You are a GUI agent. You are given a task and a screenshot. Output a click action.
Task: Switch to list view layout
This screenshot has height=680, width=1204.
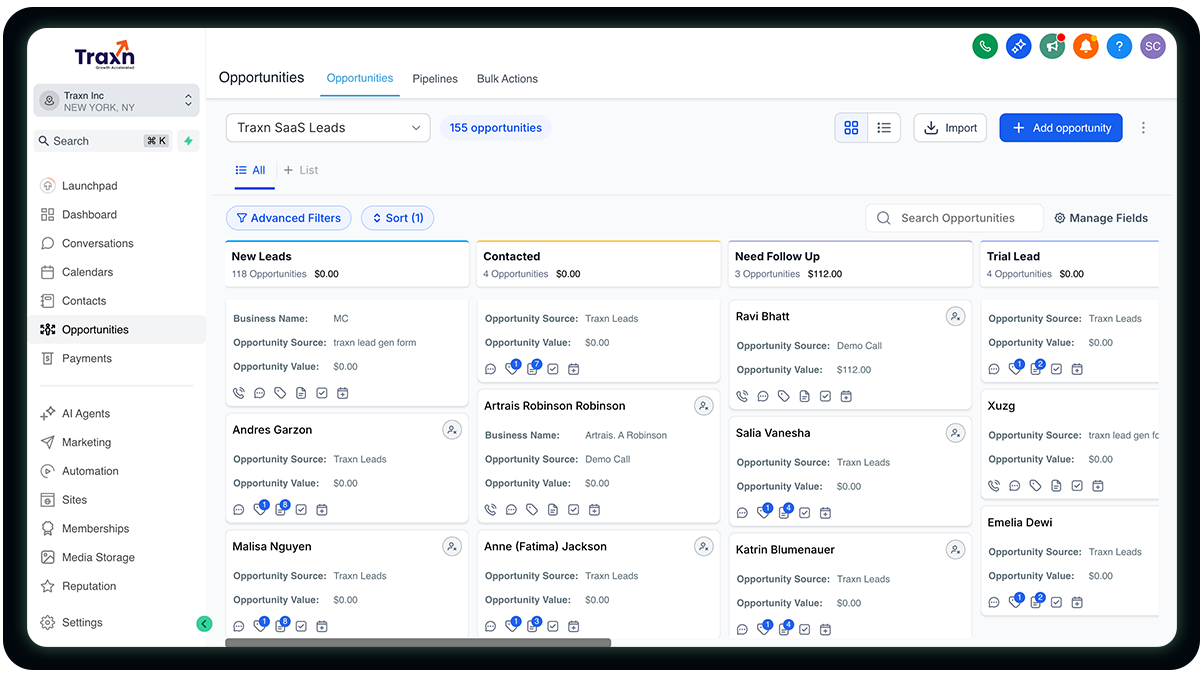[884, 128]
